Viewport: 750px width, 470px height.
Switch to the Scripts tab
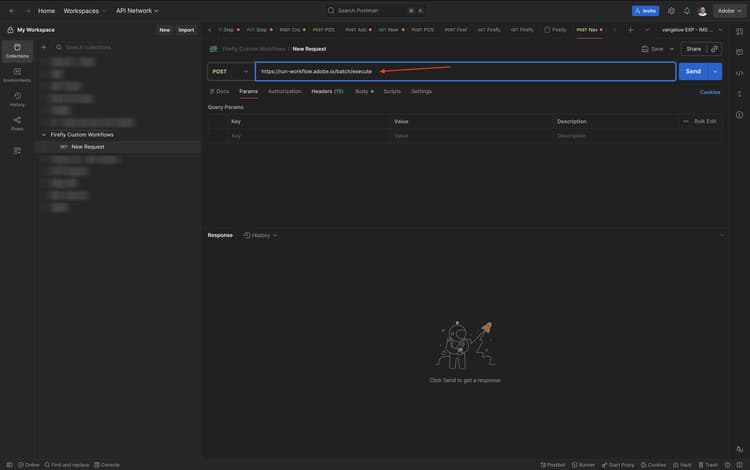[x=392, y=91]
